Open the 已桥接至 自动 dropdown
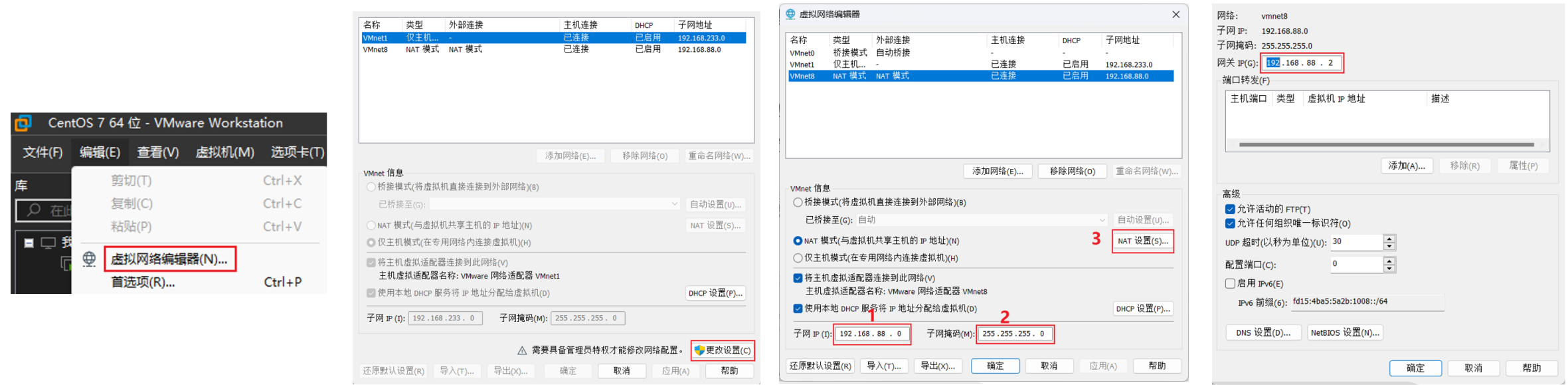Screen dimensions: 1568x385 click(982, 220)
